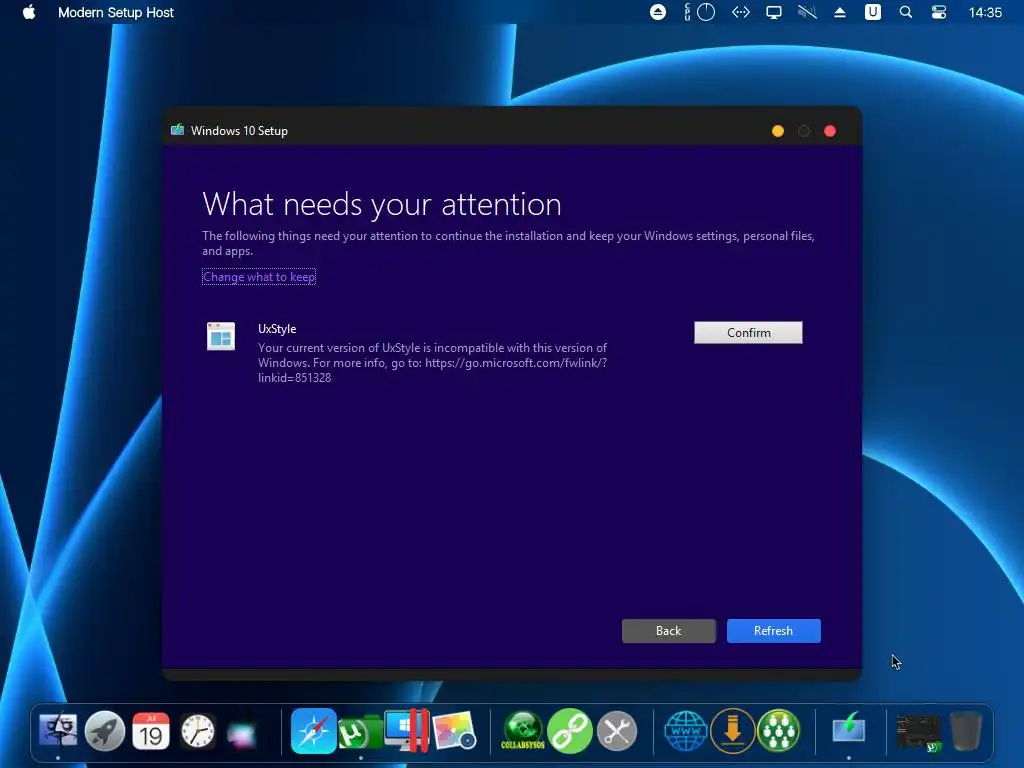Launch Safari compass from dock
Viewport: 1024px width, 768px height.
click(x=313, y=730)
